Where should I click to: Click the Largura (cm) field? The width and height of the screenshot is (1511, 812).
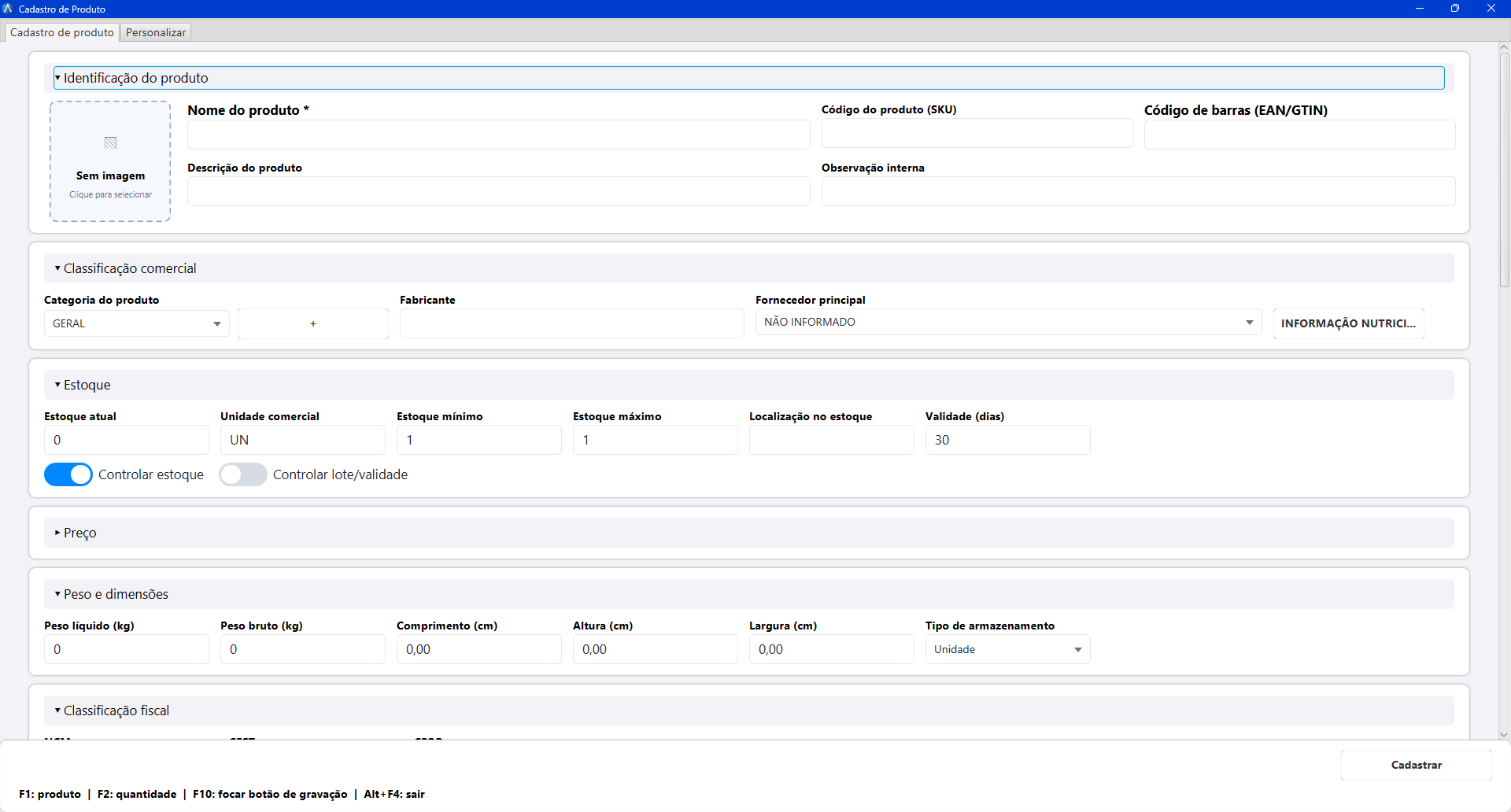click(832, 649)
